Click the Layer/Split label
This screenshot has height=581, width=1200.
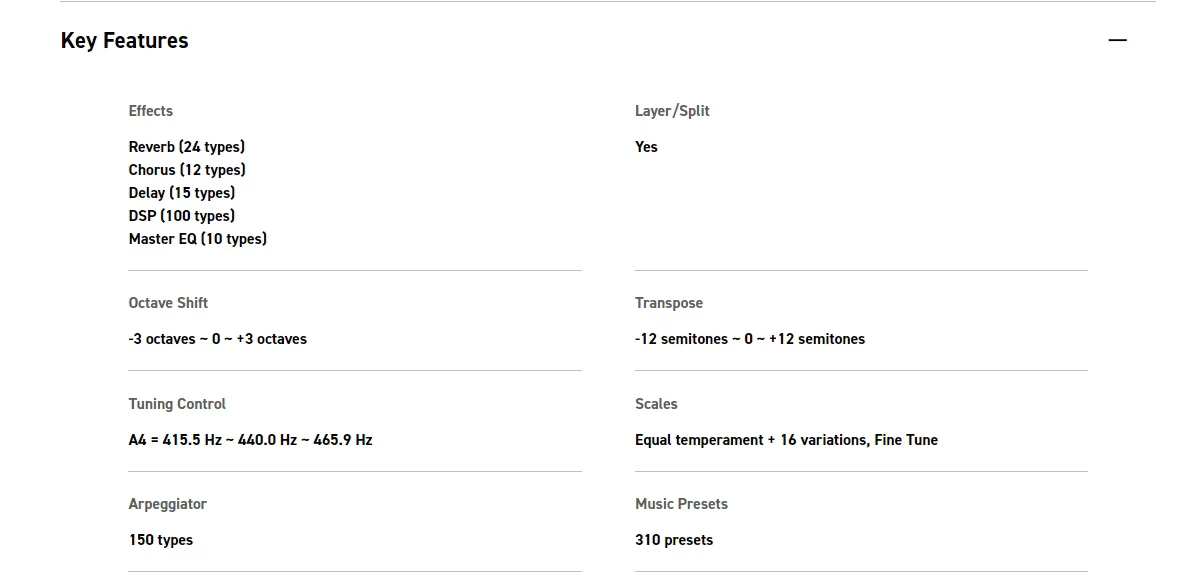click(x=672, y=111)
